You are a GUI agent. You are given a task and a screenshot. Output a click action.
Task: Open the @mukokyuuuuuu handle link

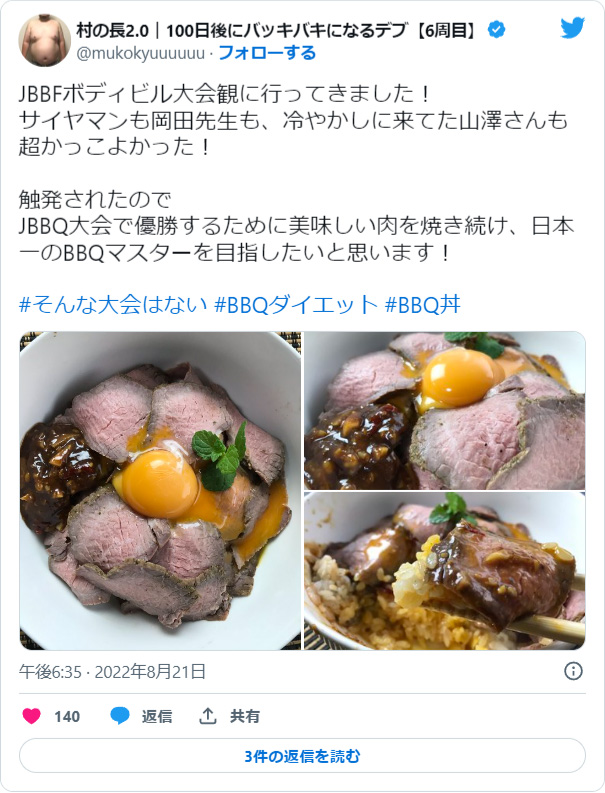coord(141,53)
